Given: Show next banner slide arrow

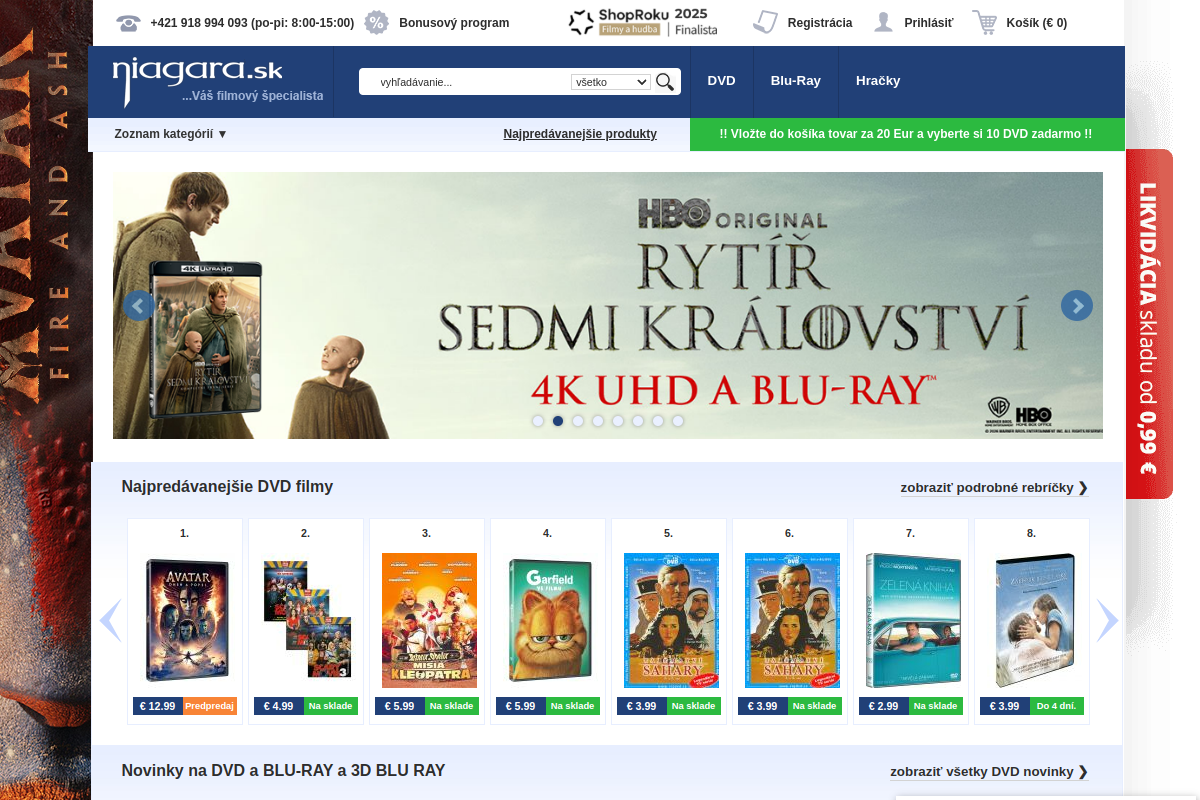Looking at the screenshot, I should click(x=1077, y=306).
